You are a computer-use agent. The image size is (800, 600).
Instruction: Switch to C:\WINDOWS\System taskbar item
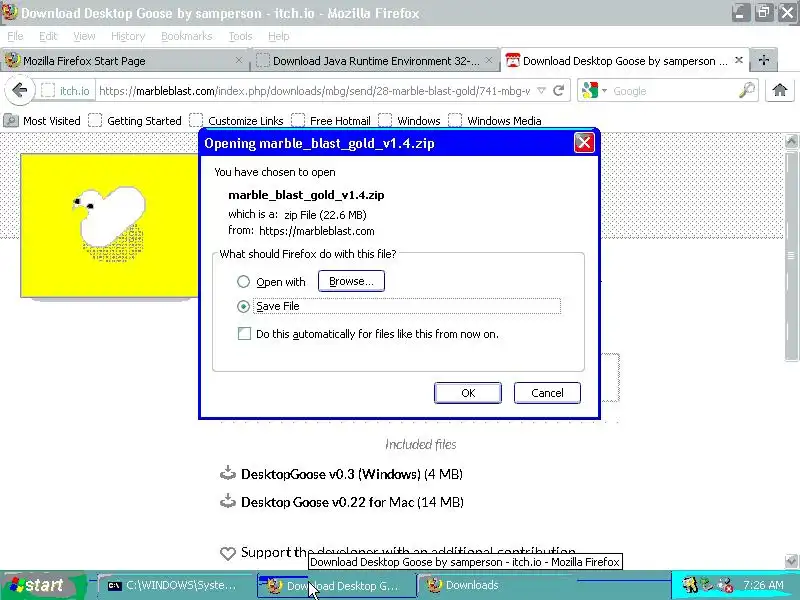(175, 585)
